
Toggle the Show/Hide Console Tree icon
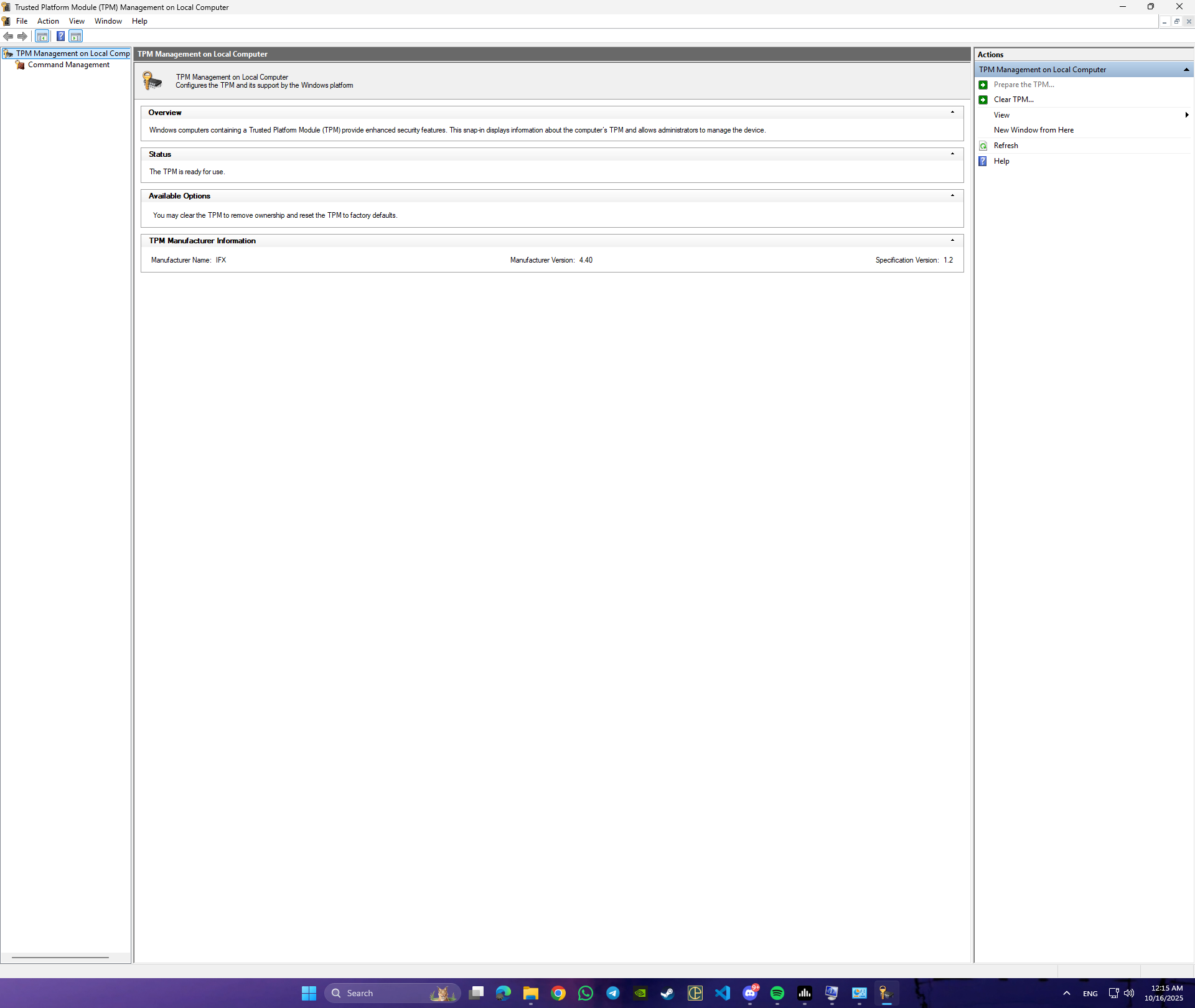(x=42, y=36)
